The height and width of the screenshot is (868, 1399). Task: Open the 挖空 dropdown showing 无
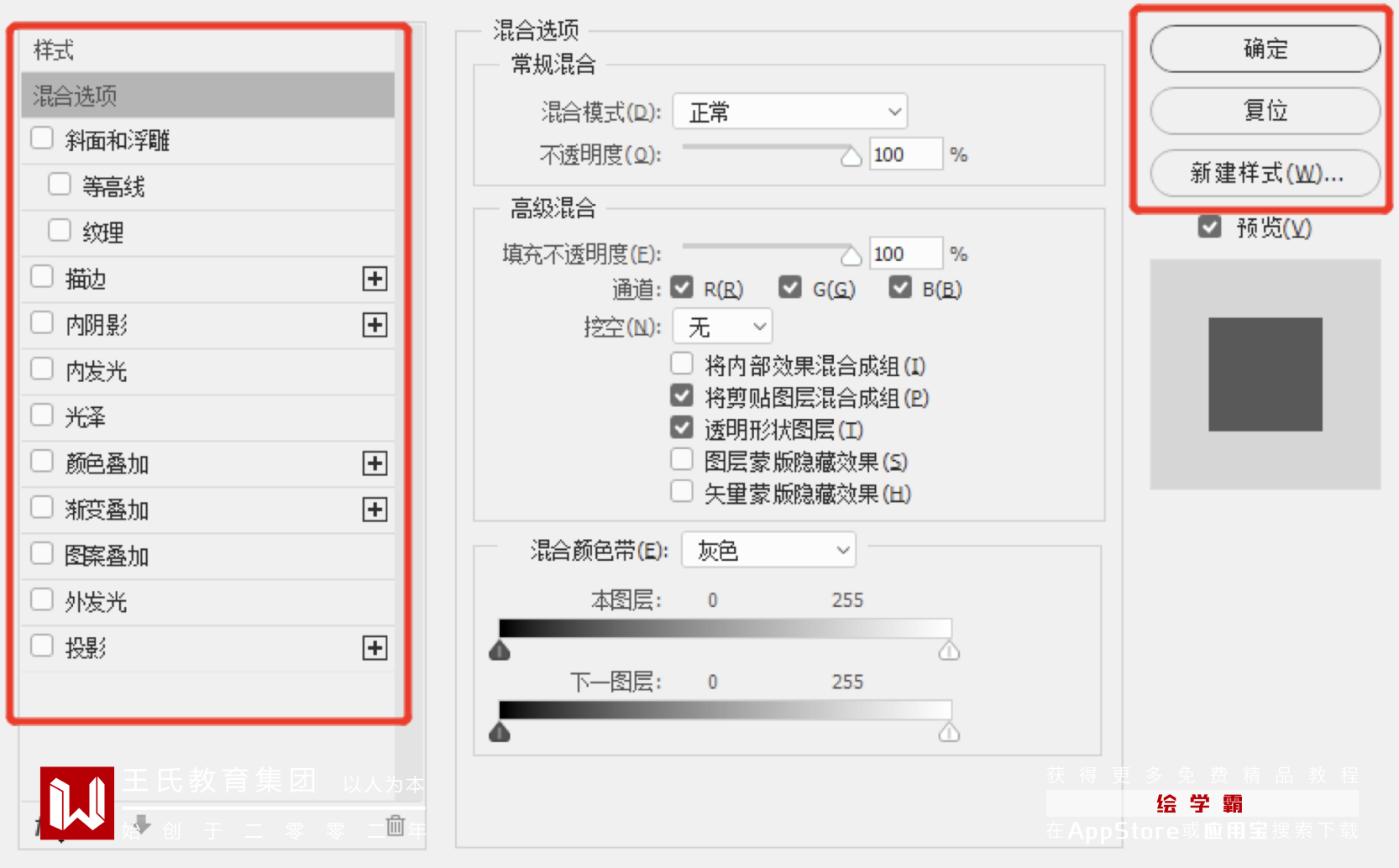click(x=722, y=327)
